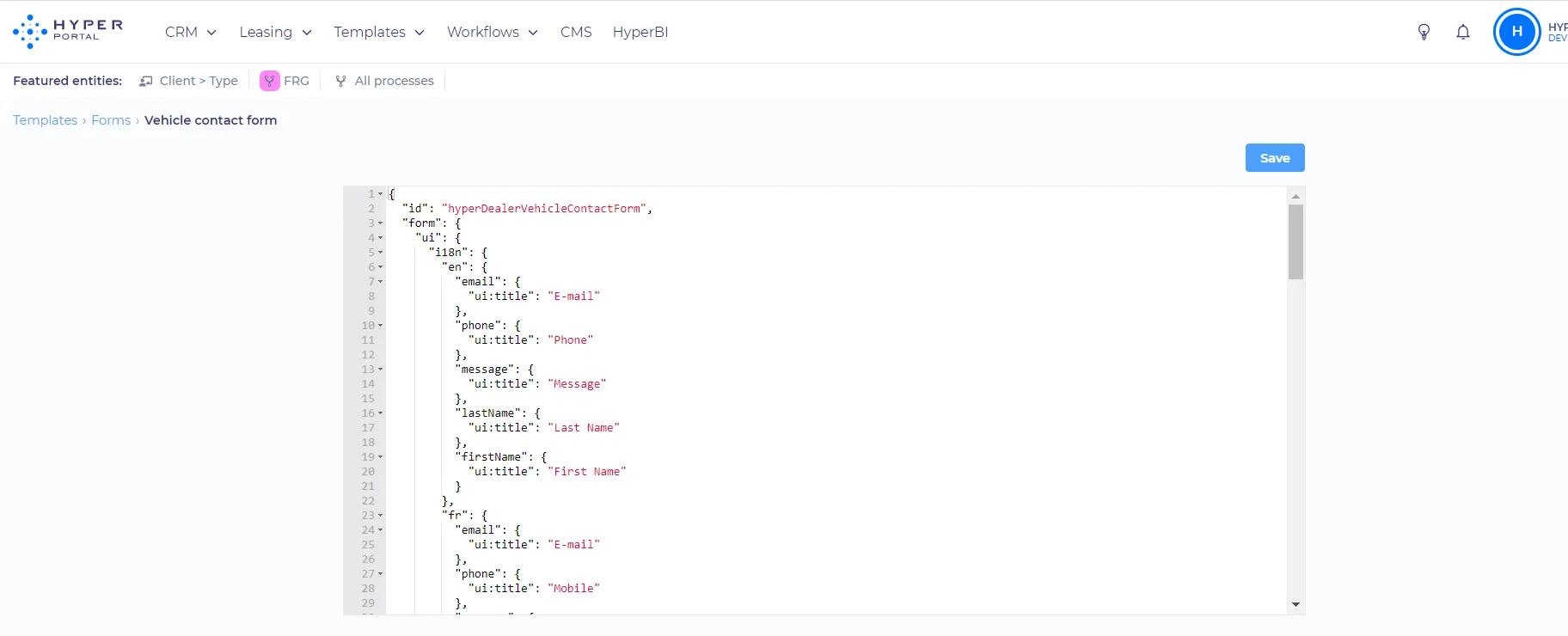Open the FRG featured entity
The width and height of the screenshot is (1568, 636).
point(285,81)
